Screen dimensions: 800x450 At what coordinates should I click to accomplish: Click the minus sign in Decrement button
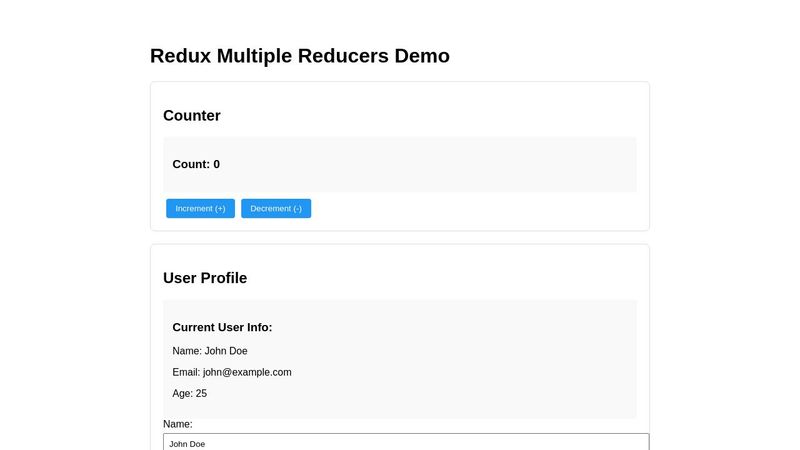click(x=296, y=208)
